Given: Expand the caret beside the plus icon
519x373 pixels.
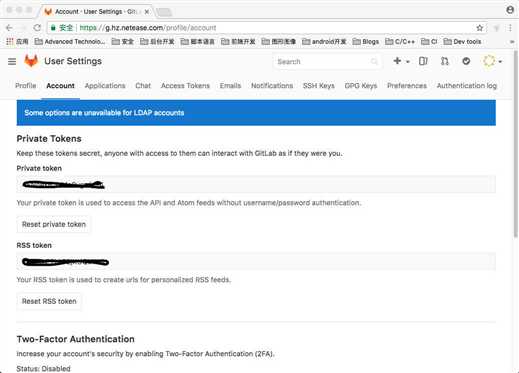Looking at the screenshot, I should coord(408,62).
